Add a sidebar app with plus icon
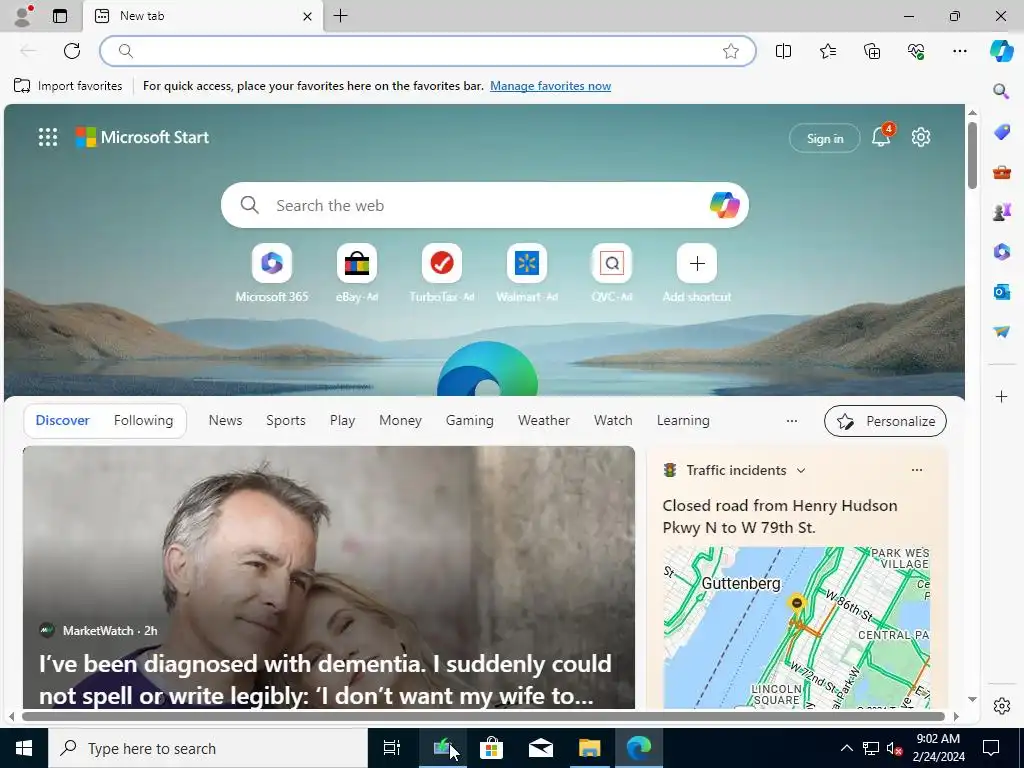The height and width of the screenshot is (768, 1024). 1002,396
